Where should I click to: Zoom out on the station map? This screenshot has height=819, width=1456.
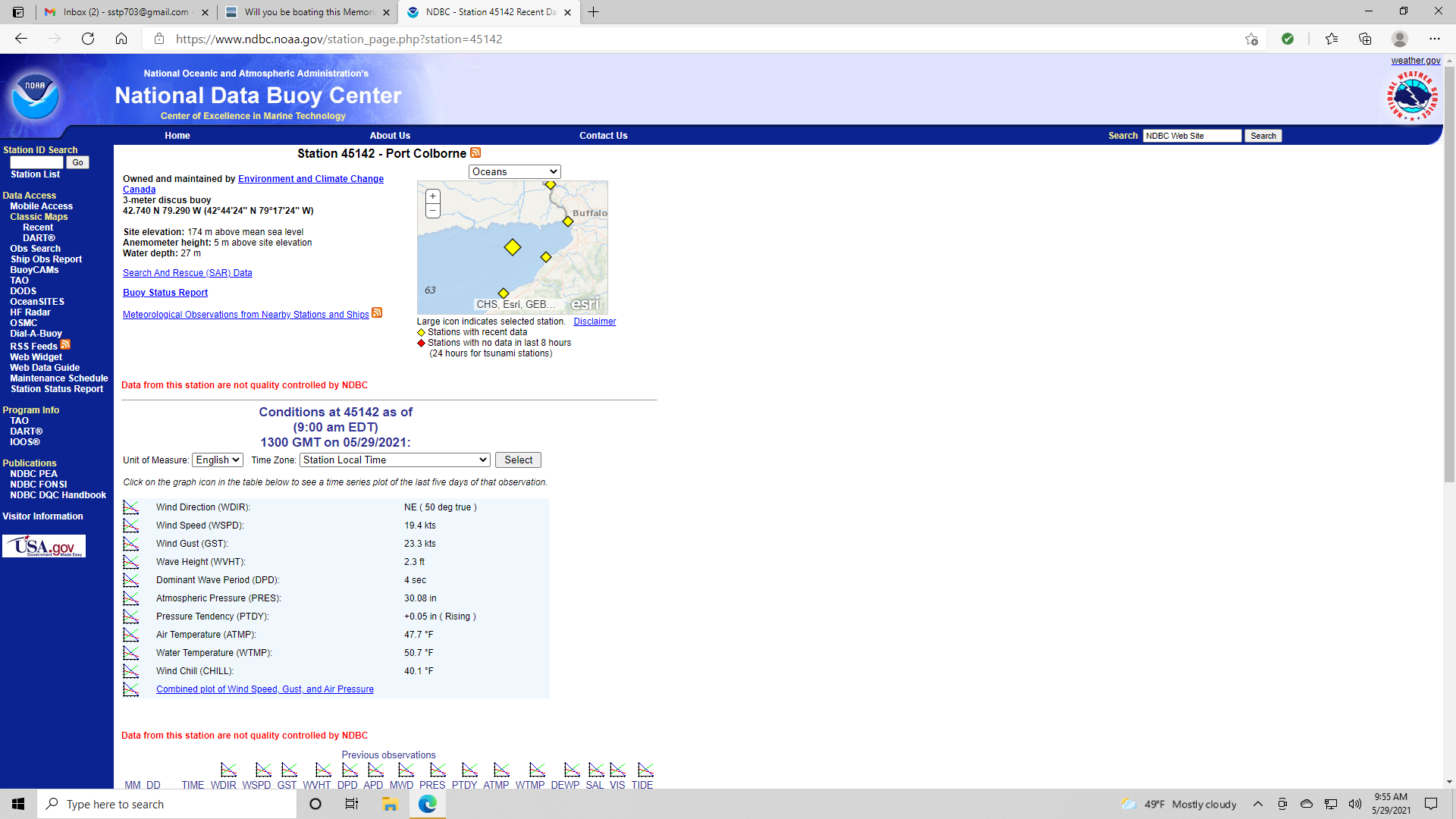tap(433, 211)
